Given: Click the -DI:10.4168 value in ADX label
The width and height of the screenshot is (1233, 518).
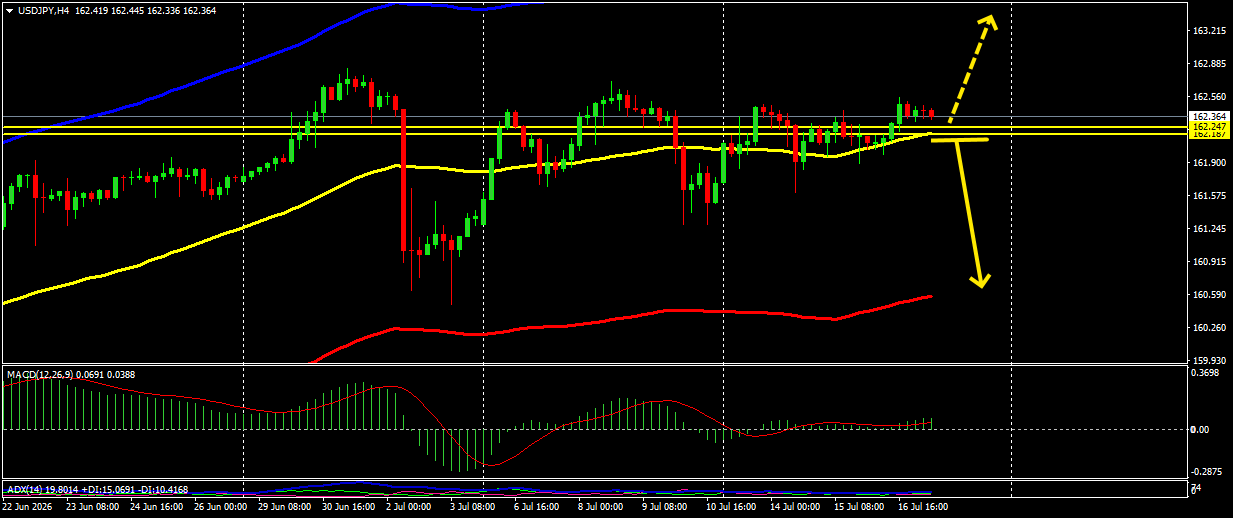Looking at the screenshot, I should coord(162,490).
